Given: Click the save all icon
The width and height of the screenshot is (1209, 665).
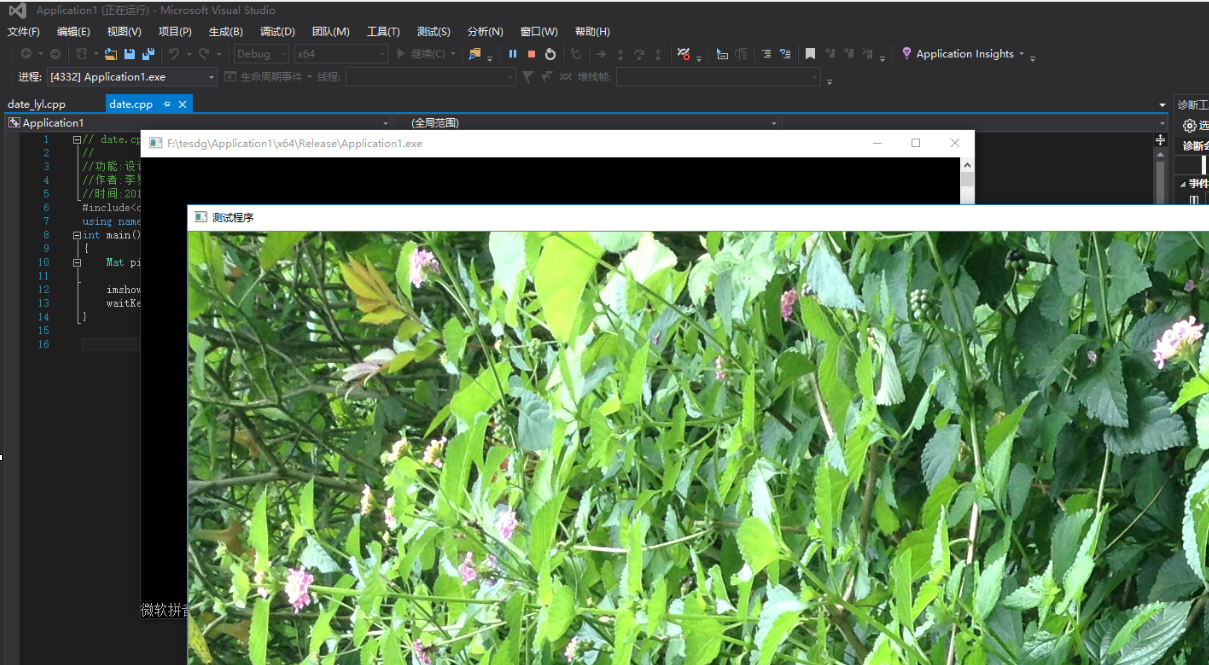Looking at the screenshot, I should click(148, 54).
